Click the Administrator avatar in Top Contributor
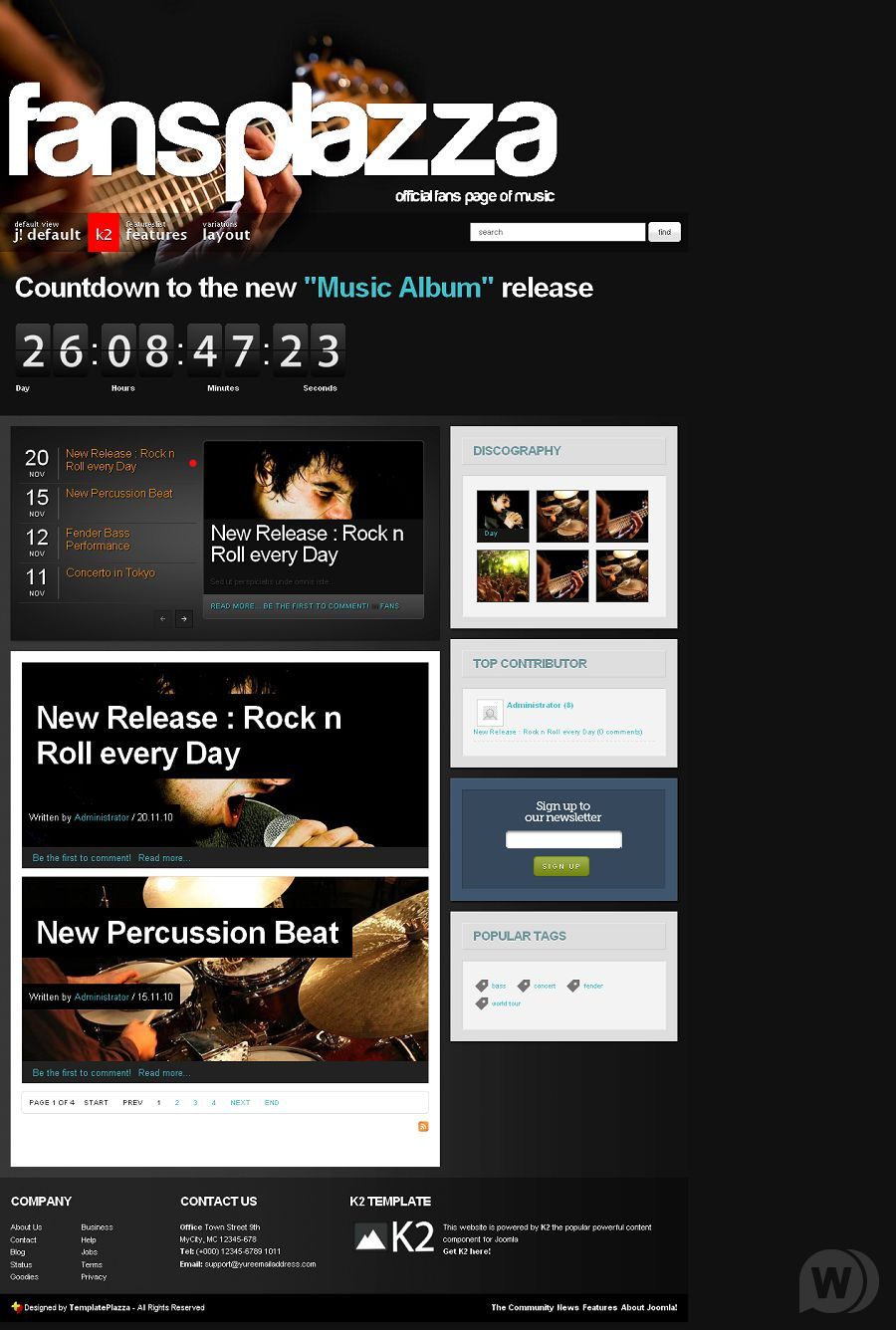This screenshot has height=1330, width=896. (489, 712)
